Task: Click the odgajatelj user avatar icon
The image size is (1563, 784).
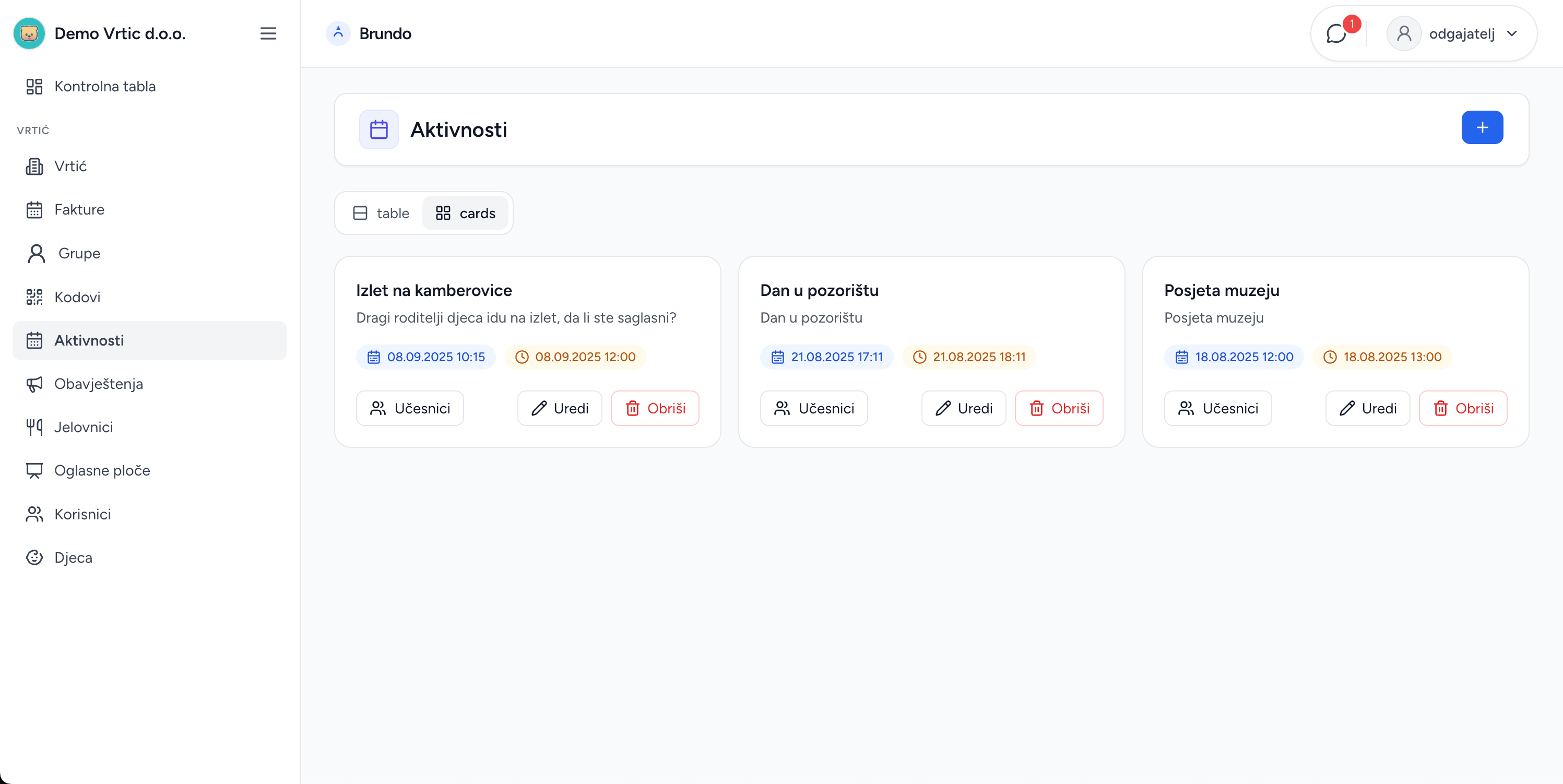Action: (1403, 33)
